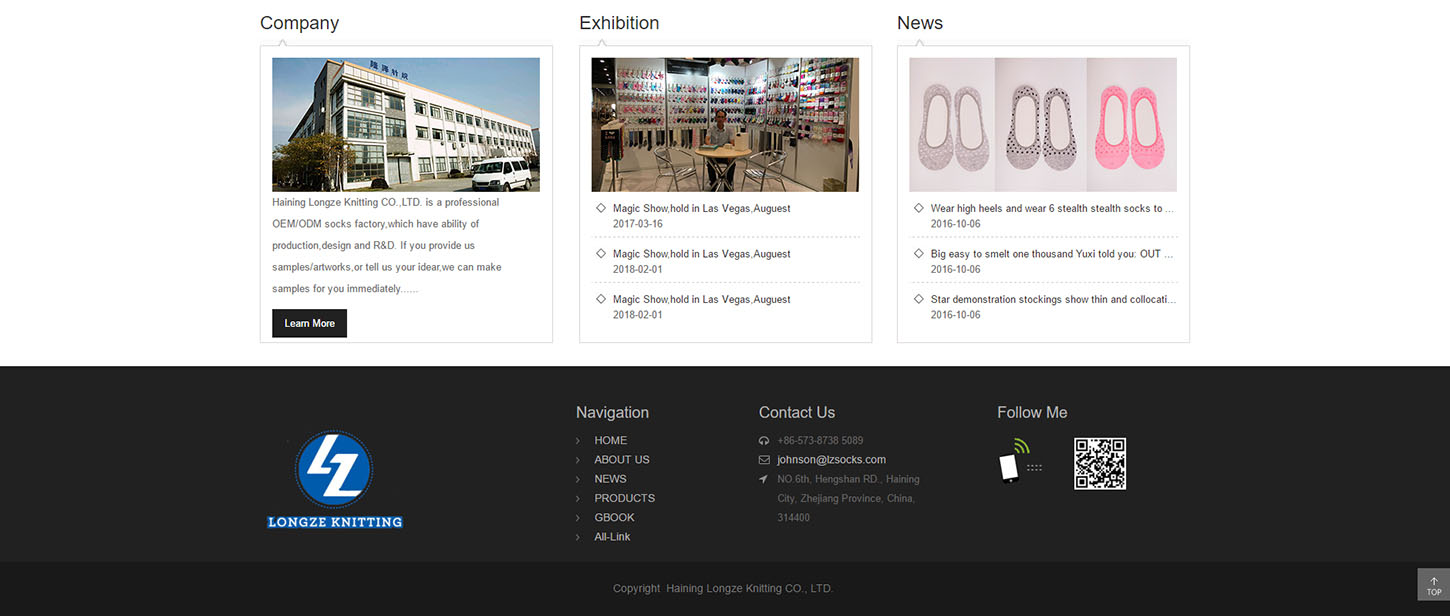The width and height of the screenshot is (1450, 616).
Task: Open the stealth socks news image
Action: pos(1042,124)
